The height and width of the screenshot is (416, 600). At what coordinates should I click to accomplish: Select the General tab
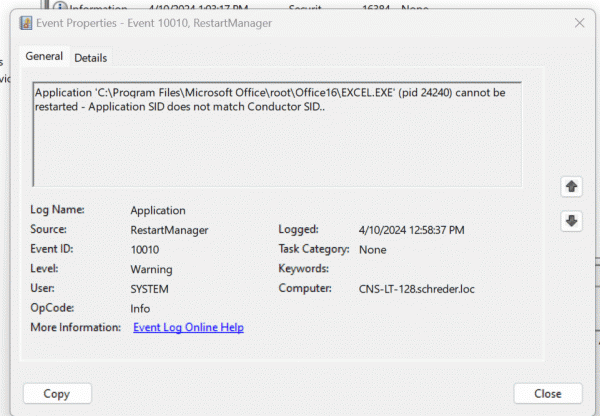click(x=44, y=56)
